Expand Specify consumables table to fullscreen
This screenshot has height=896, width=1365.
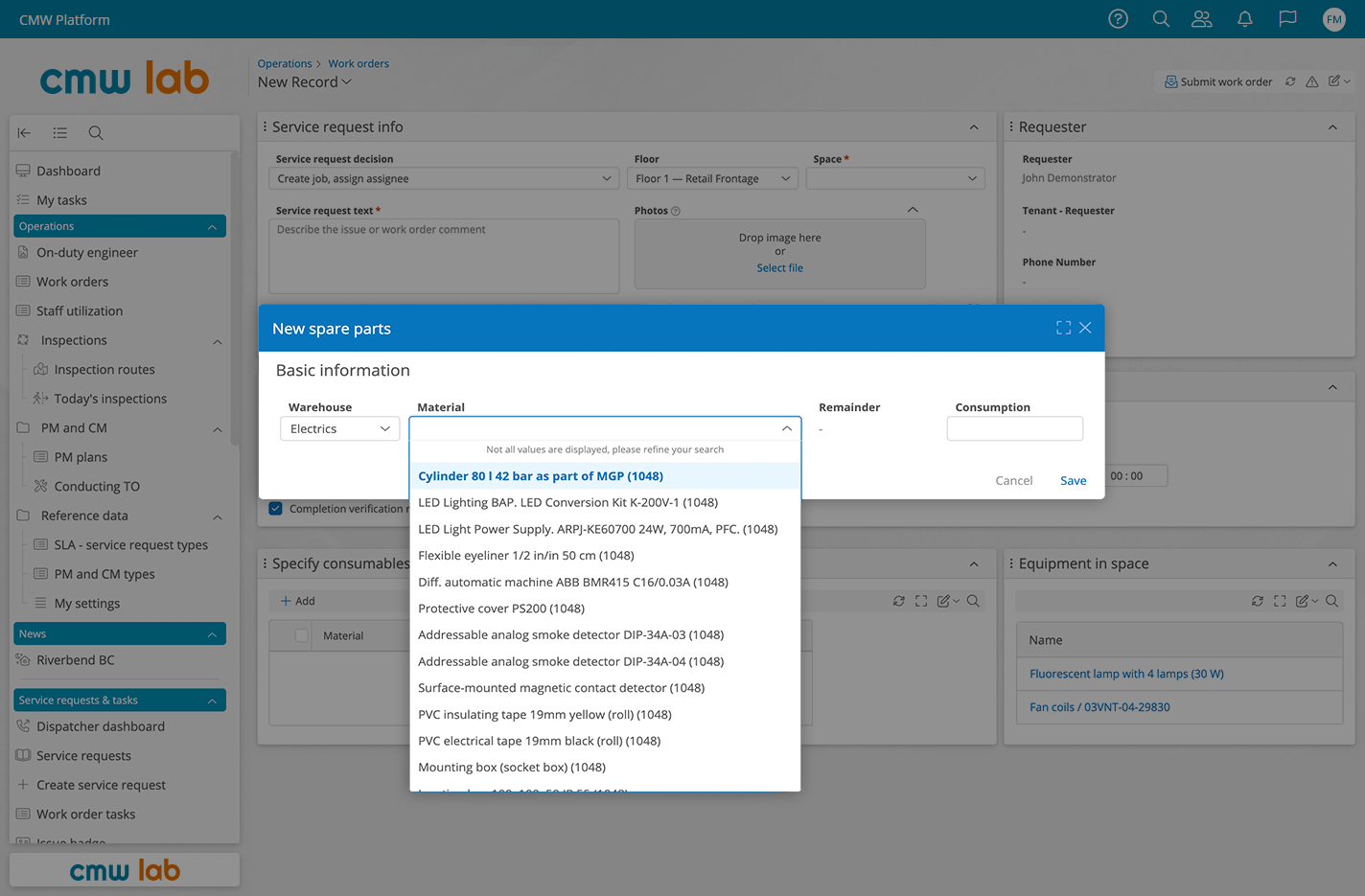pyautogui.click(x=921, y=601)
